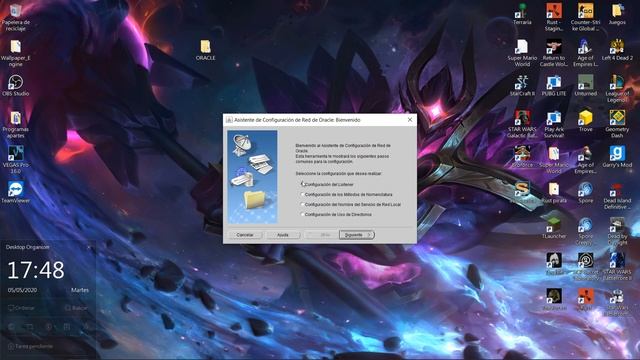This screenshot has height=360, width=640.
Task: Close the Desktop Organizer widget
Action: click(89, 247)
